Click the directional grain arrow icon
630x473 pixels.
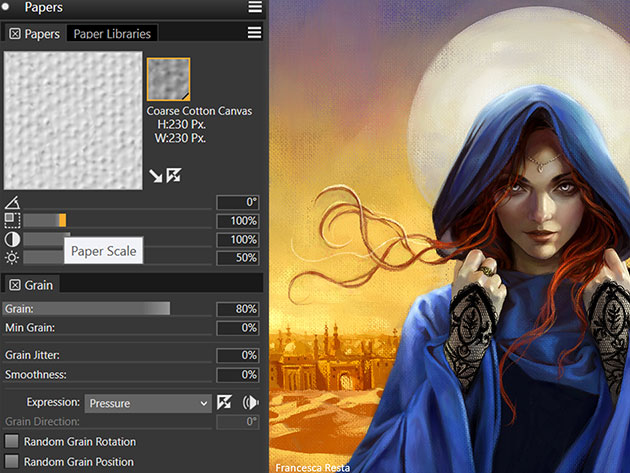pyautogui.click(x=155, y=176)
